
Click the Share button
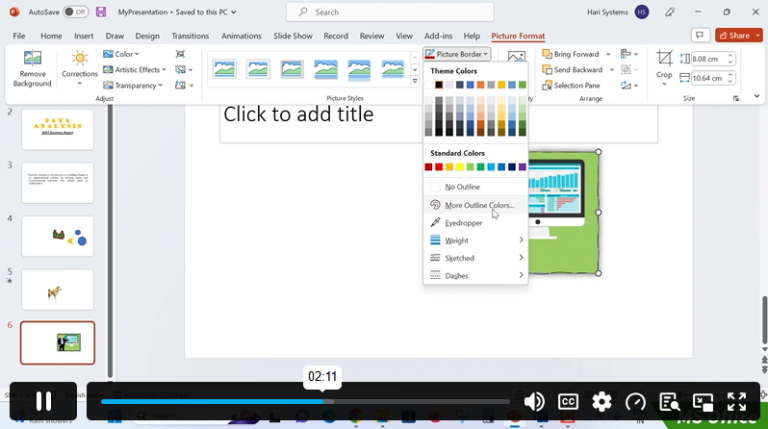click(735, 35)
